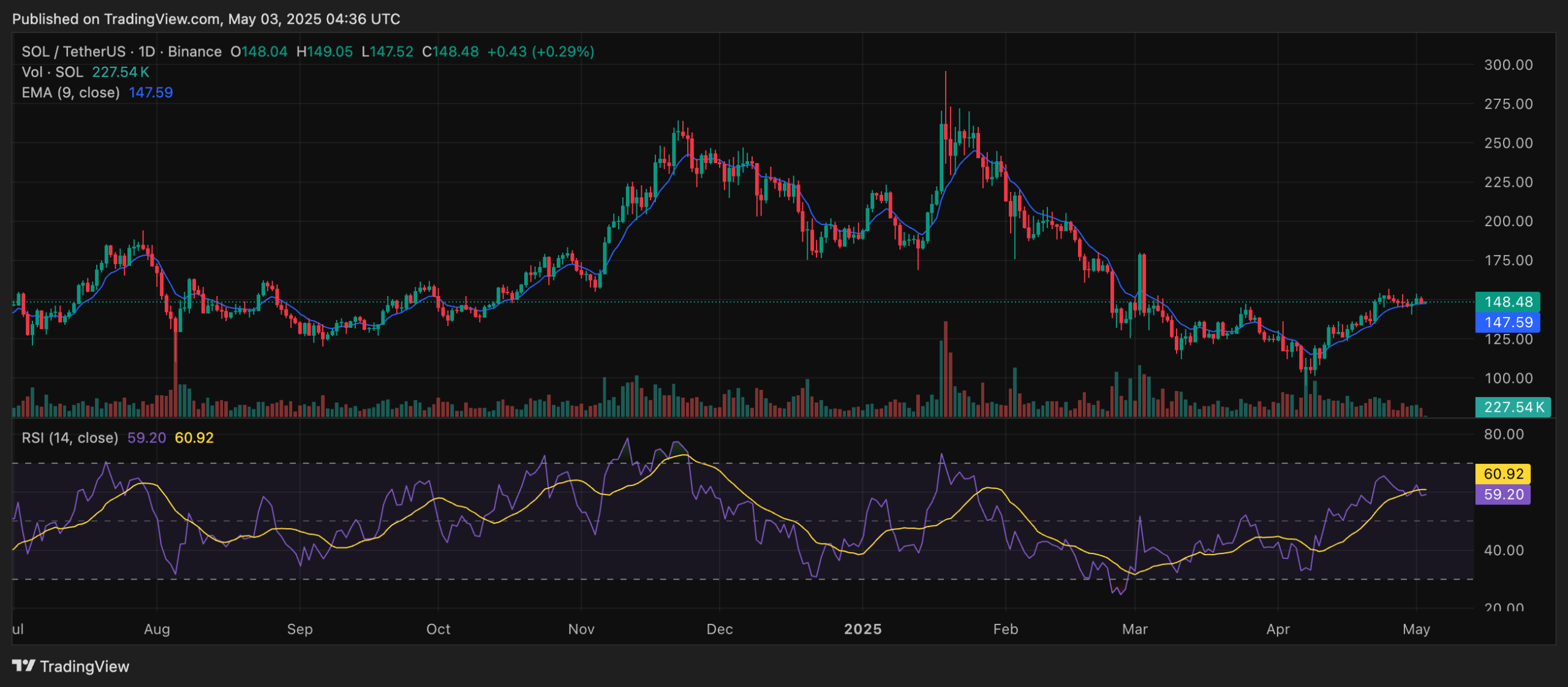The width and height of the screenshot is (1568, 687).
Task: Click the blue 147.59 EMA legend value
Action: (151, 93)
